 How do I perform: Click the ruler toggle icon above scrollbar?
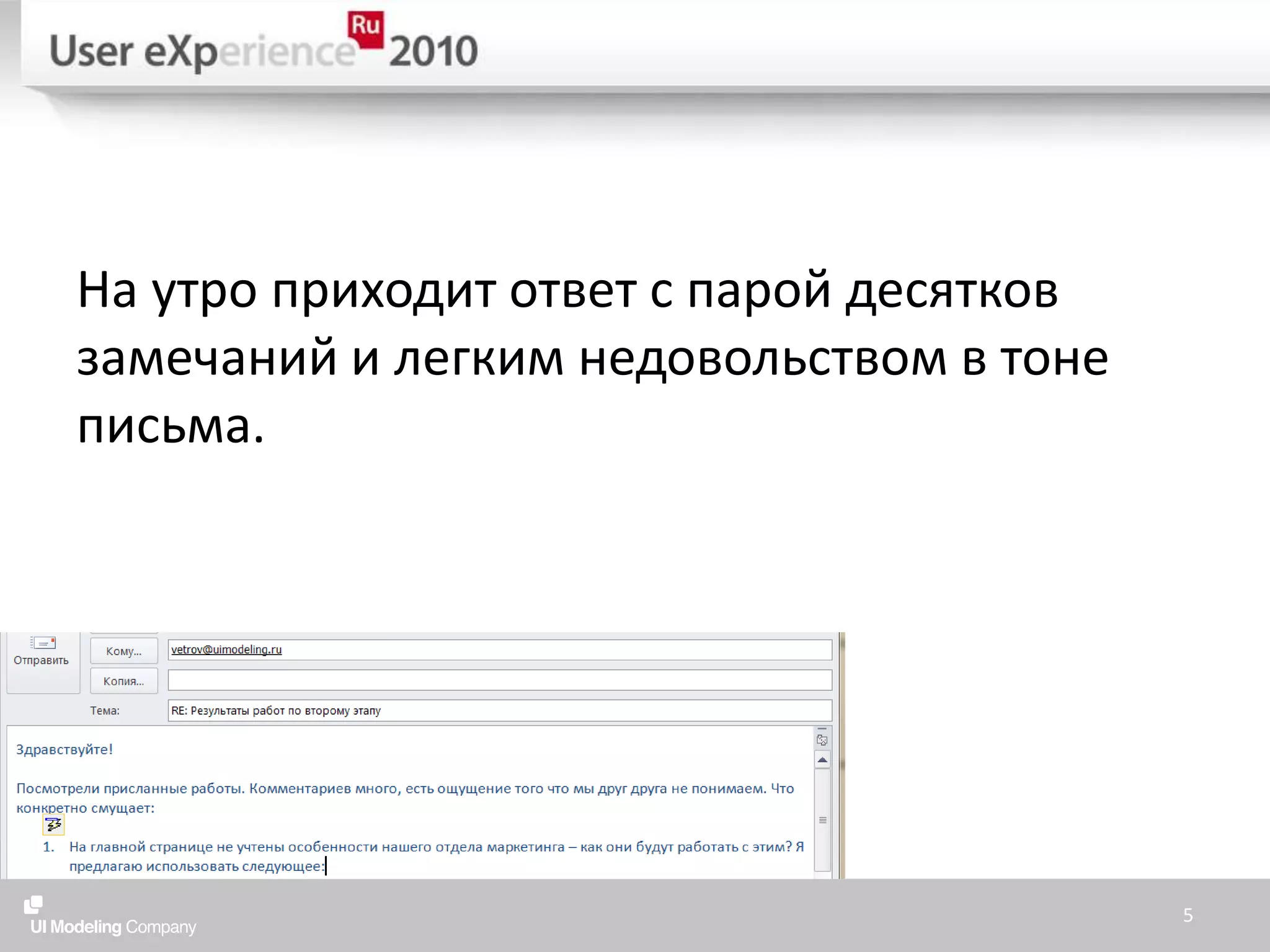(822, 740)
